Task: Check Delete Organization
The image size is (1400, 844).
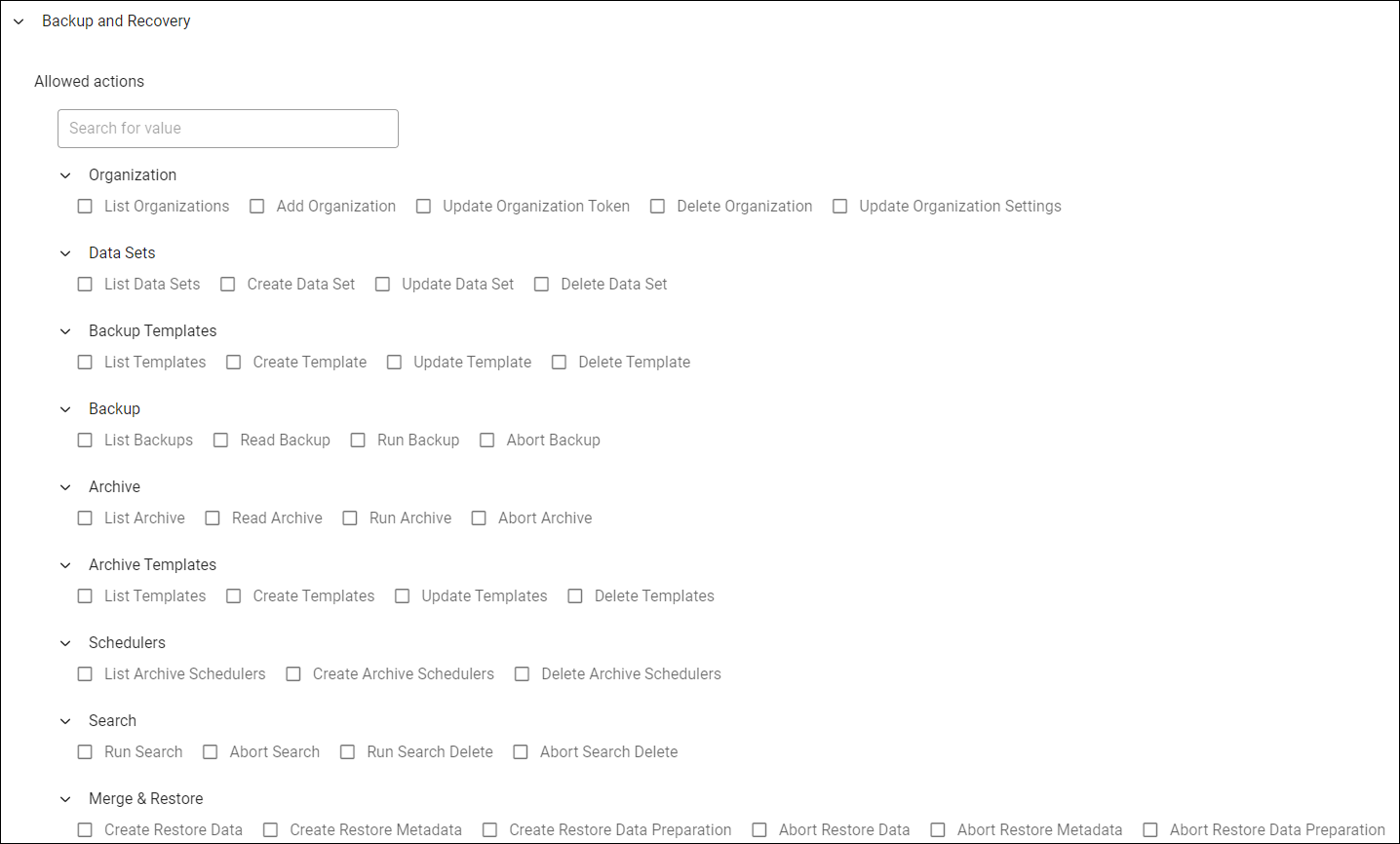Action: tap(657, 206)
